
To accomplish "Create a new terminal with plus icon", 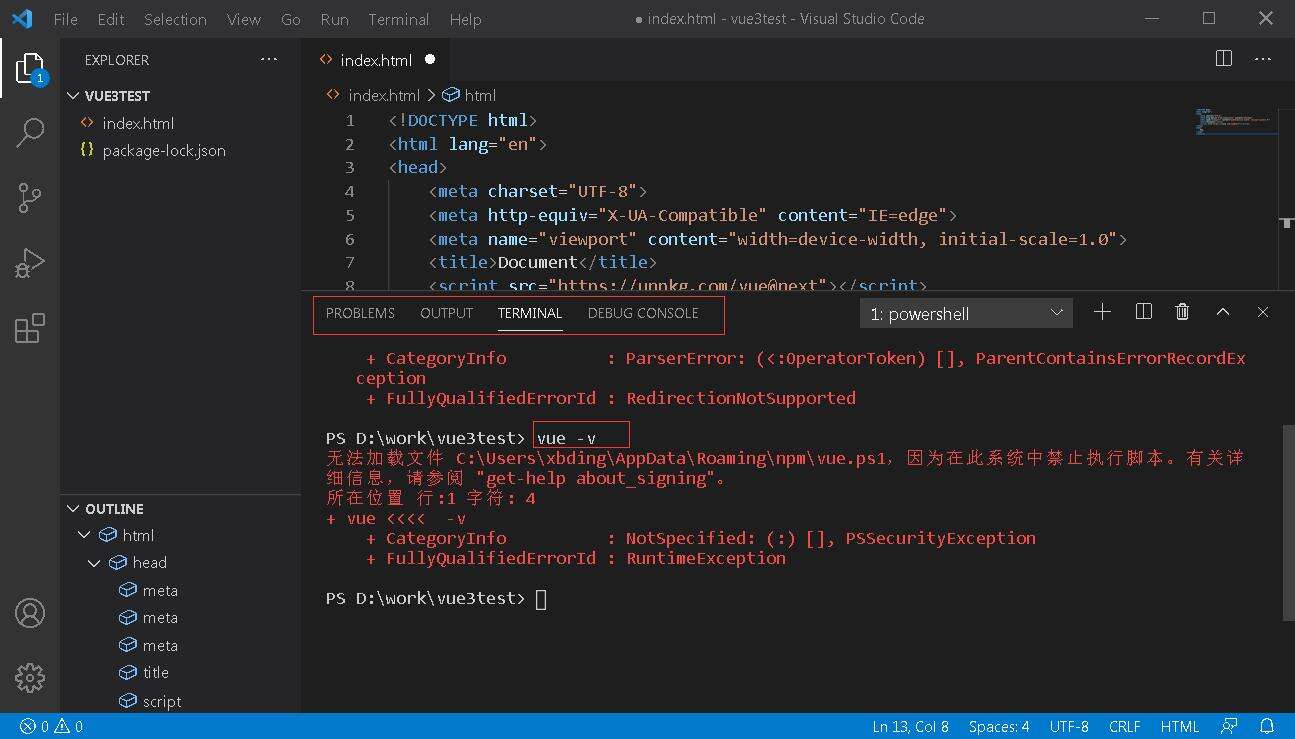I will [x=1102, y=312].
